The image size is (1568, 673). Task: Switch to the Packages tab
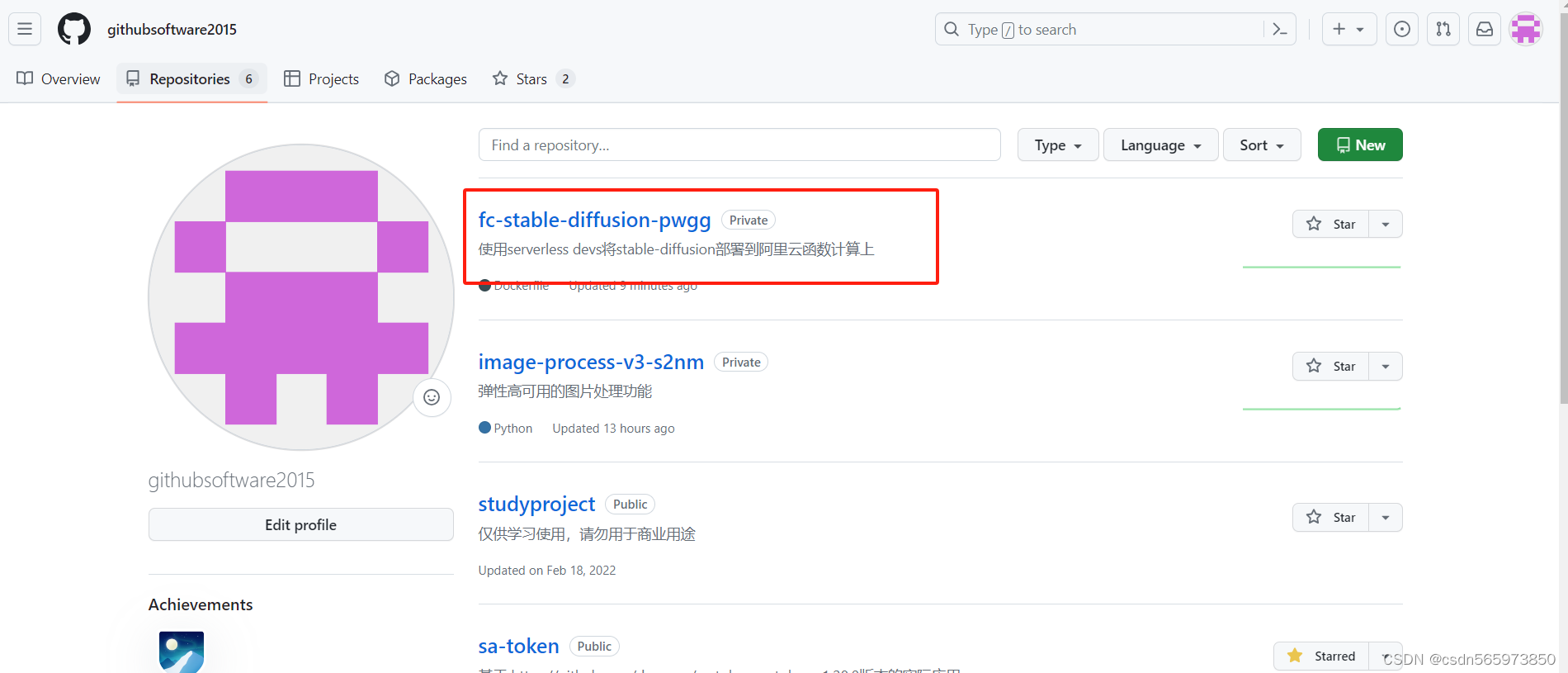(x=426, y=78)
